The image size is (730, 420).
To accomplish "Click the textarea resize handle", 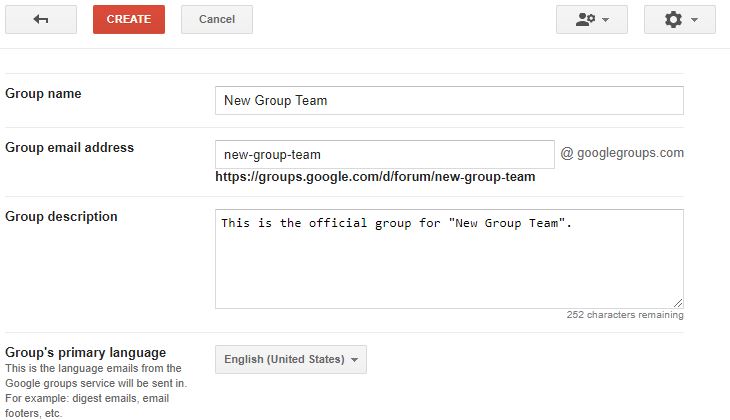I will [678, 303].
